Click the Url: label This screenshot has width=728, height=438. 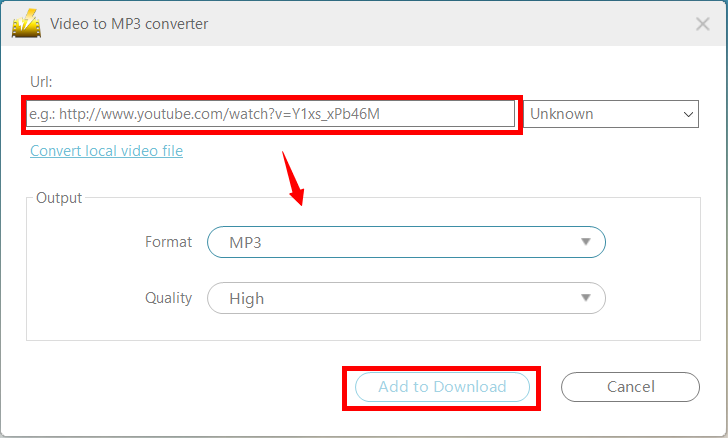41,80
